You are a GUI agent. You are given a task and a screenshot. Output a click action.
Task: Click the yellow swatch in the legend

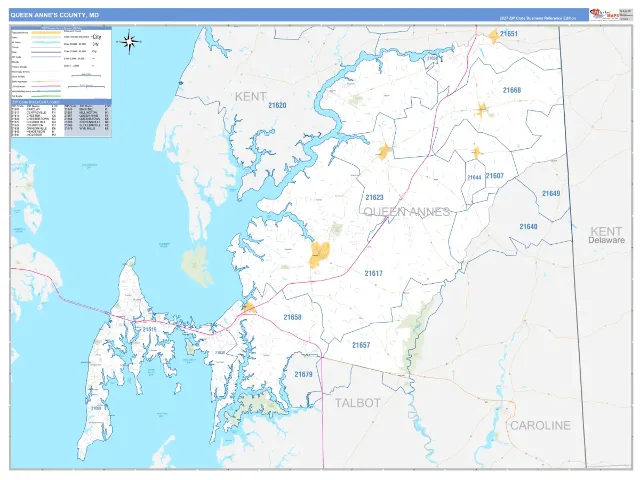click(46, 32)
